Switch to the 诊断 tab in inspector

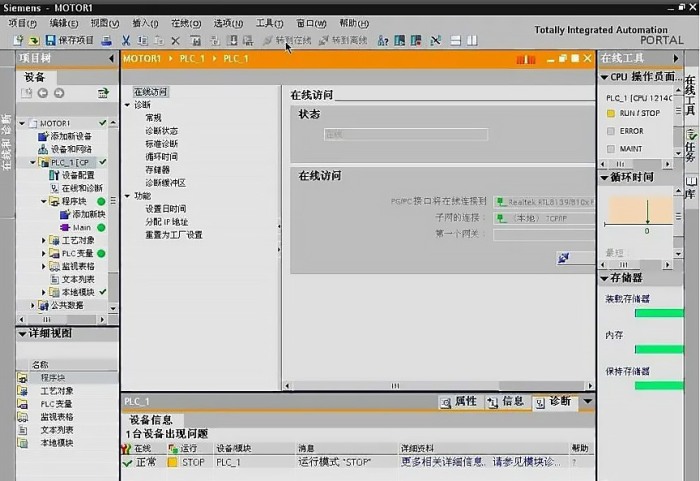click(x=554, y=402)
